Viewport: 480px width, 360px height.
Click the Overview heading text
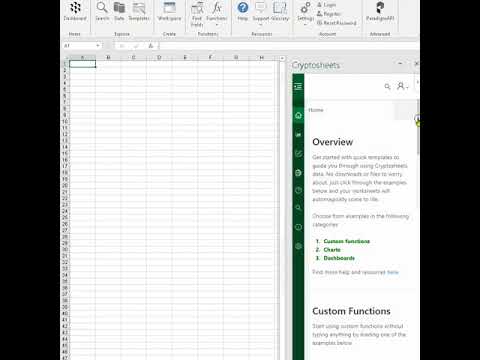pos(332,142)
